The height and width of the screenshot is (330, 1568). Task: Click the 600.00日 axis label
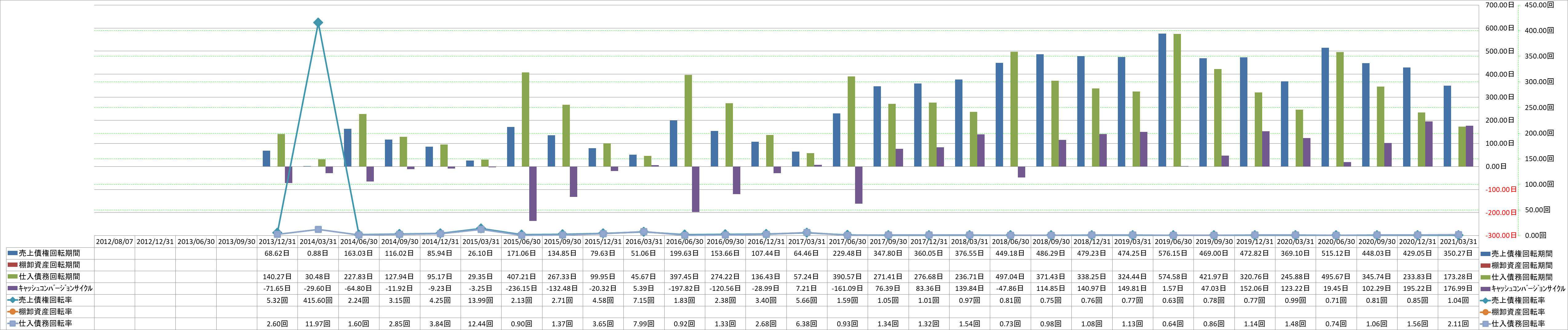point(1500,28)
